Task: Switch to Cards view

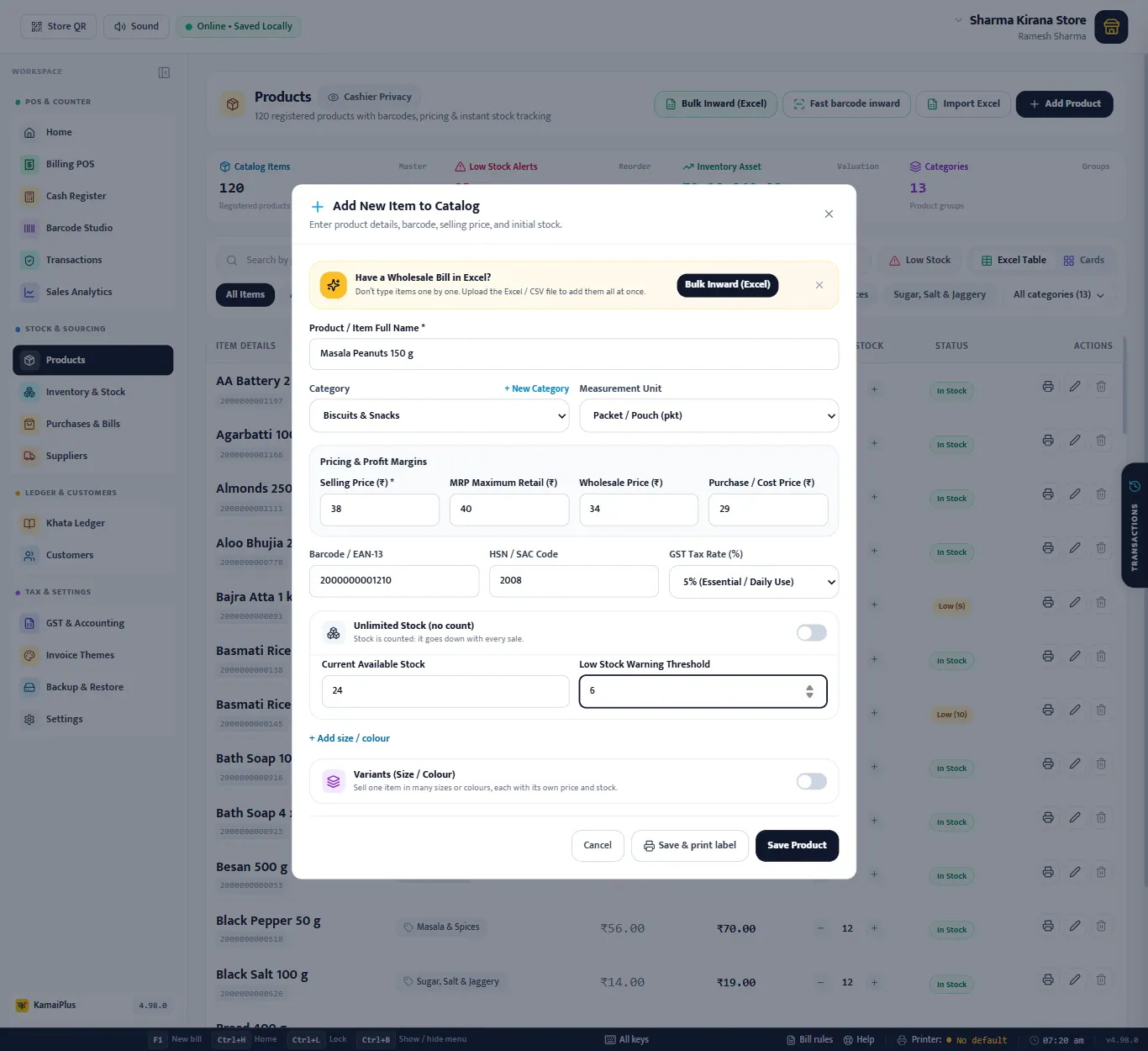Action: click(x=1084, y=261)
